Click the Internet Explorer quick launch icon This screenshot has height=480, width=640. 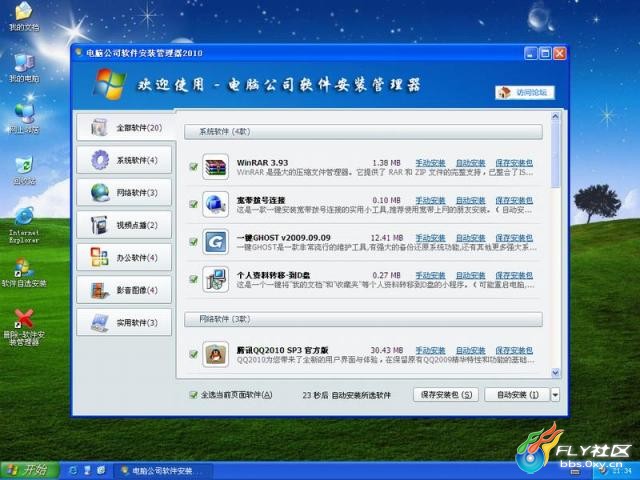click(73, 471)
